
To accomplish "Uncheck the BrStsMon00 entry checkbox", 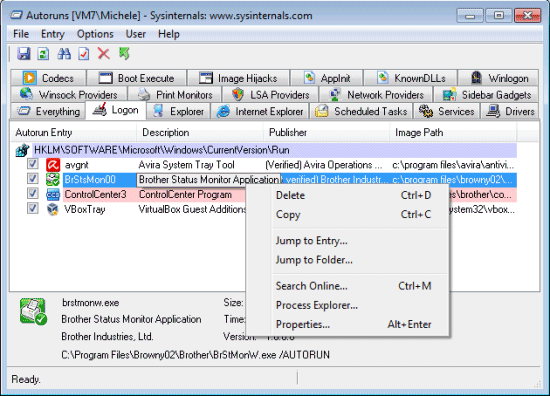I will click(33, 179).
